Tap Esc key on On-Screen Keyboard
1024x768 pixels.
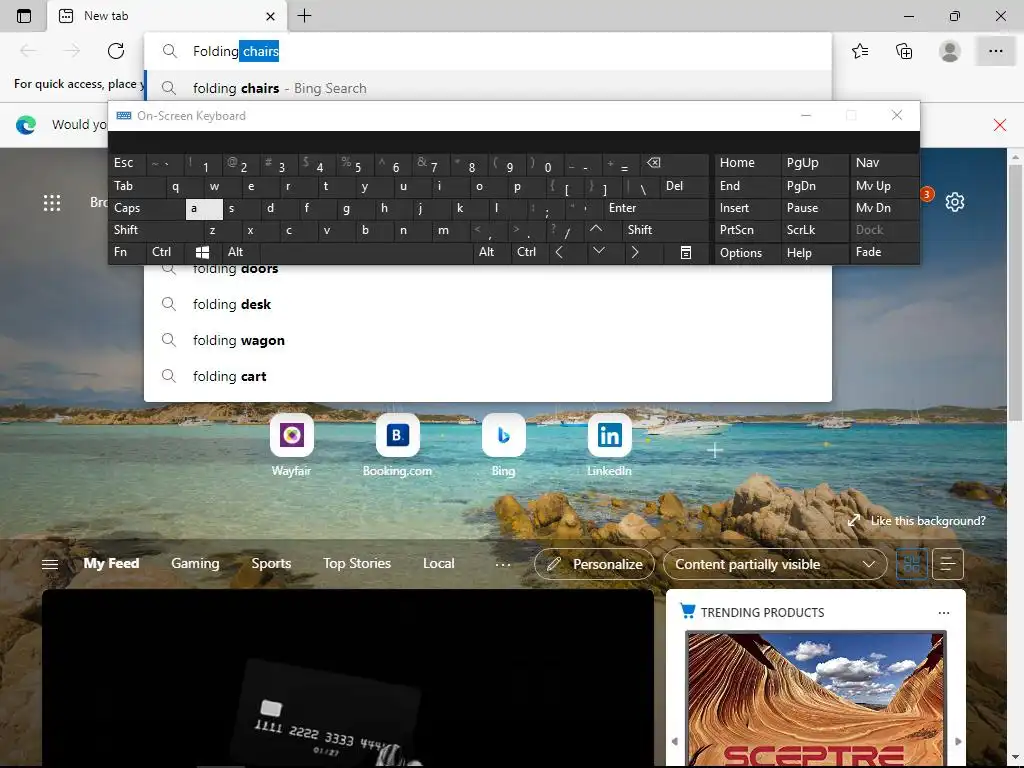click(128, 163)
